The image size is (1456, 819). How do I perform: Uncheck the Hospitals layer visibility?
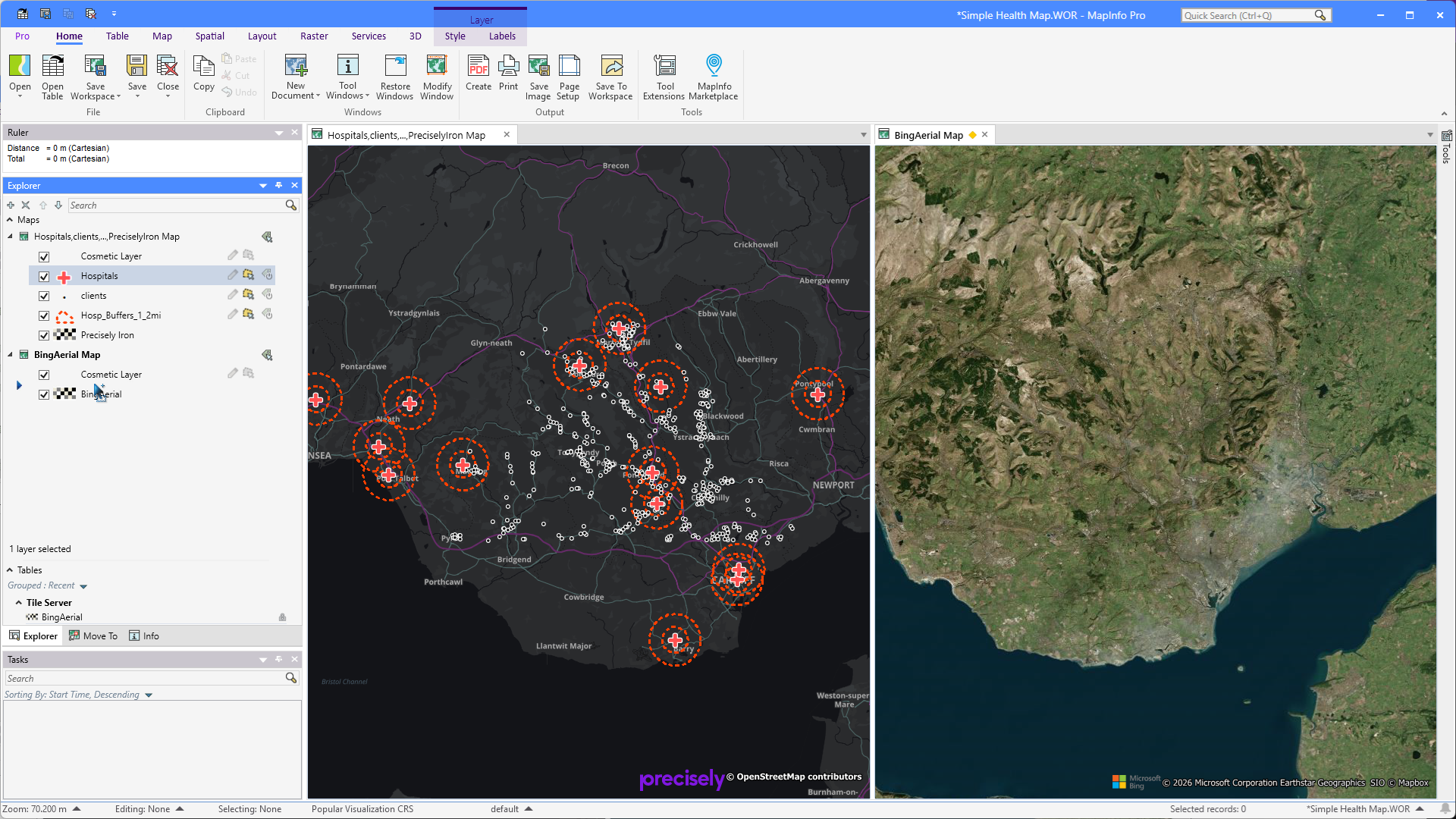click(x=44, y=277)
